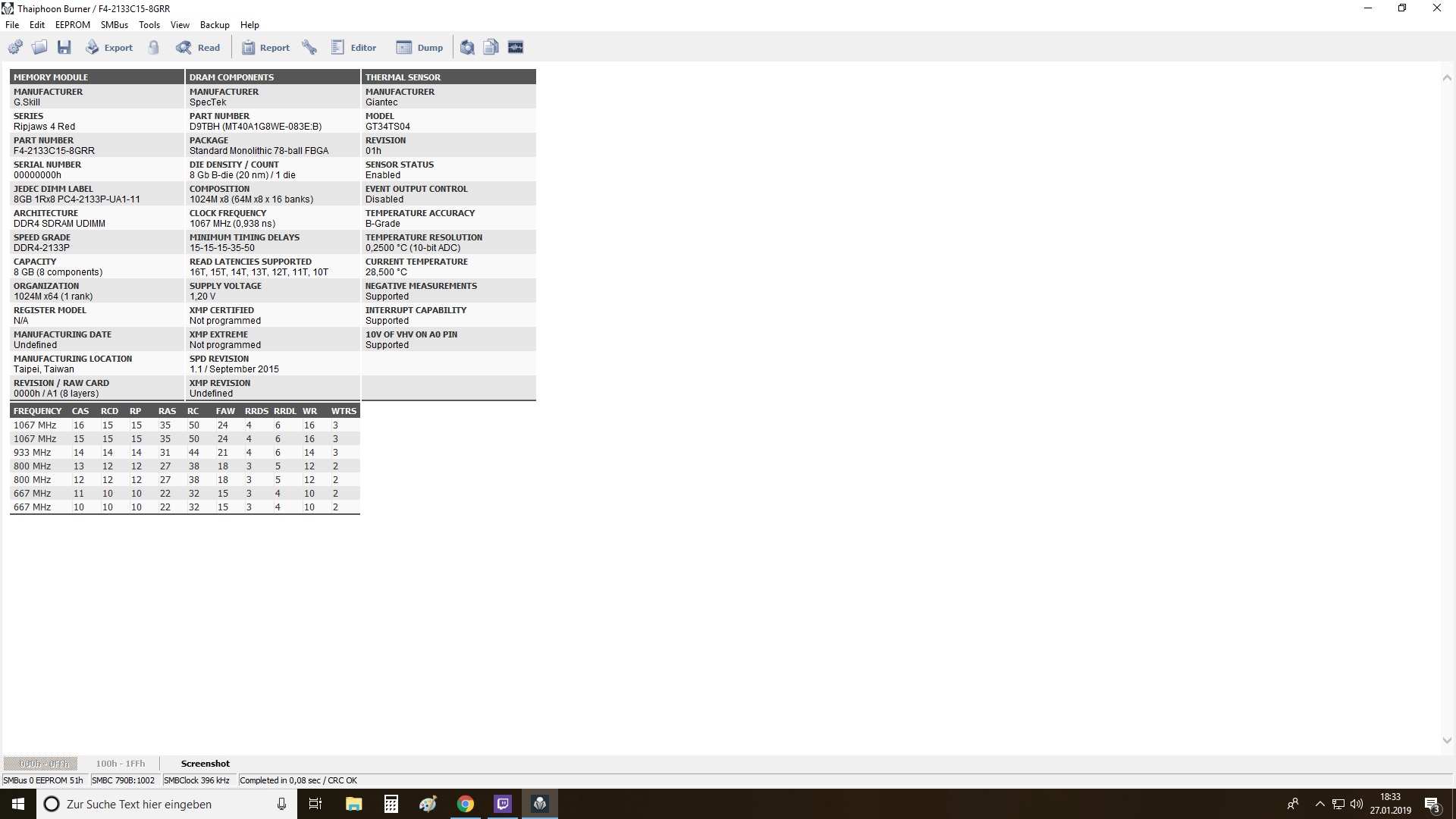Click the Screenshot tab
This screenshot has width=1456, height=819.
205,763
